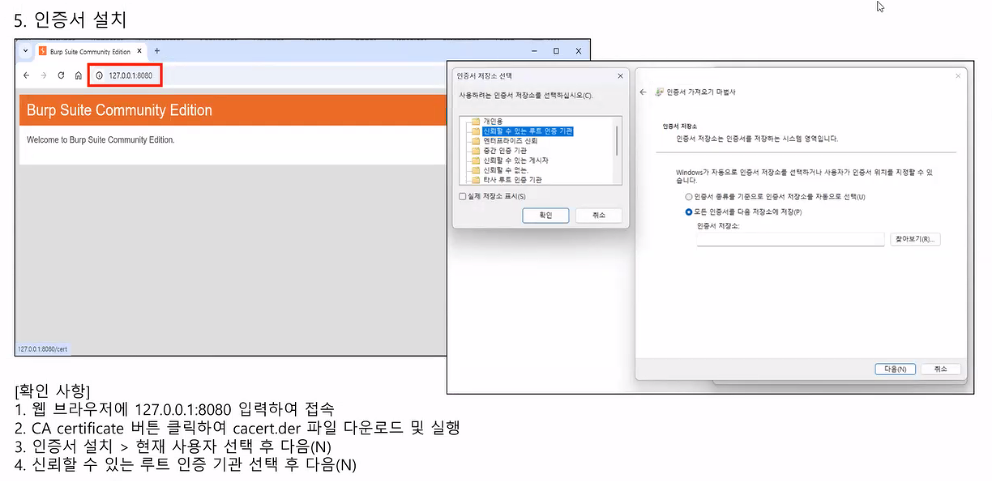
Task: Click the folder icon beside 신뢰할 수 있는 루트 인증 기관
Action: point(476,131)
